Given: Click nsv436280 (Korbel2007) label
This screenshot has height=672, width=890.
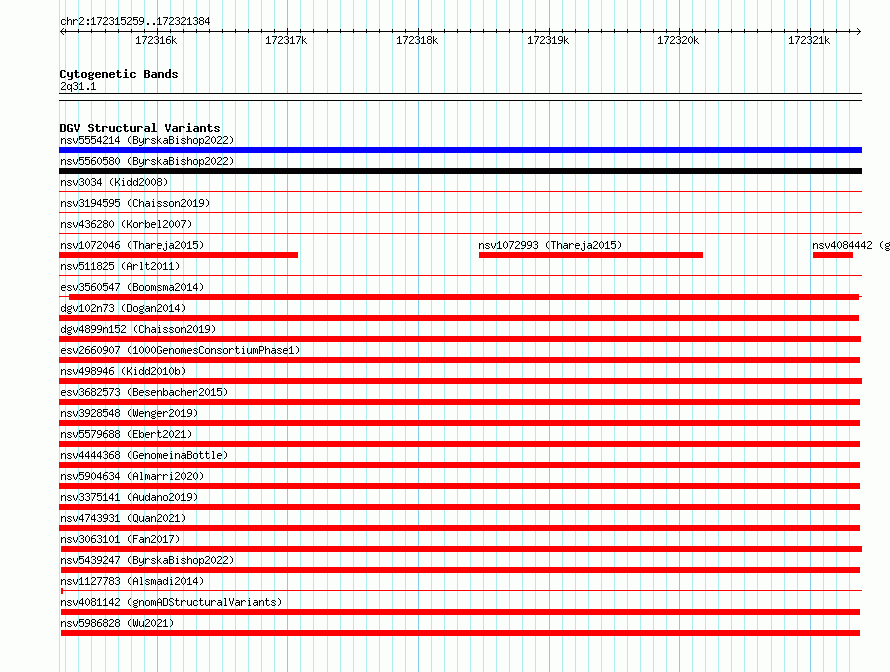Looking at the screenshot, I should tap(126, 224).
